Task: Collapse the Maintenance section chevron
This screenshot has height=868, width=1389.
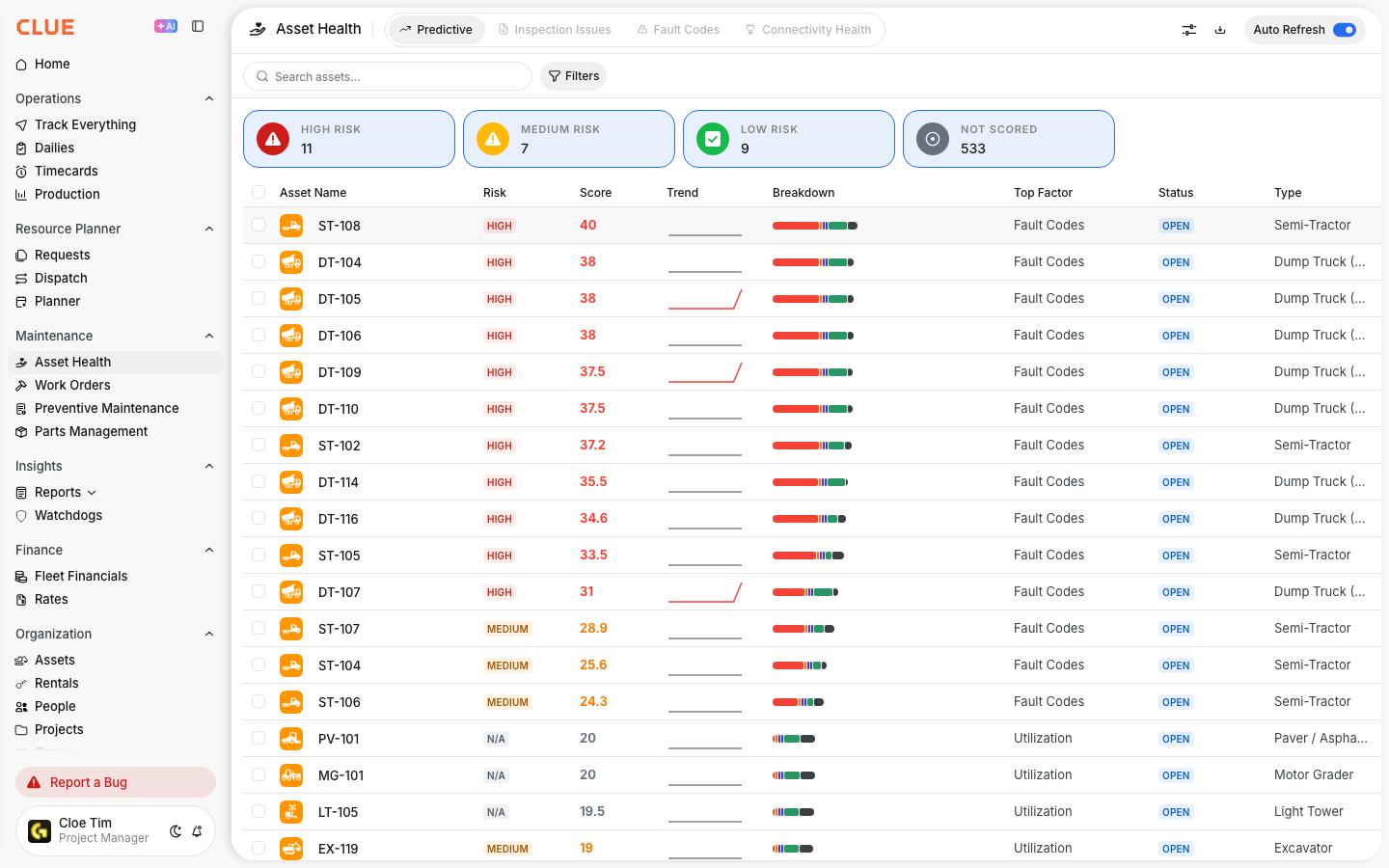Action: click(209, 336)
